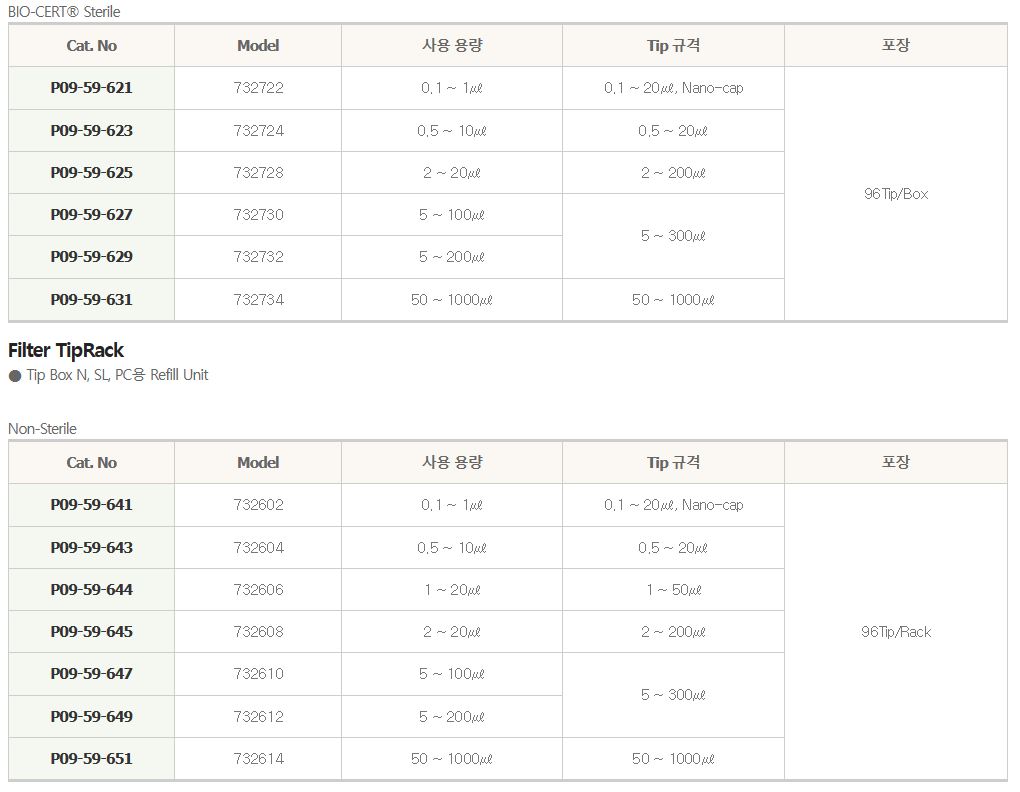Select model number 732606
The height and width of the screenshot is (792, 1020).
click(258, 590)
